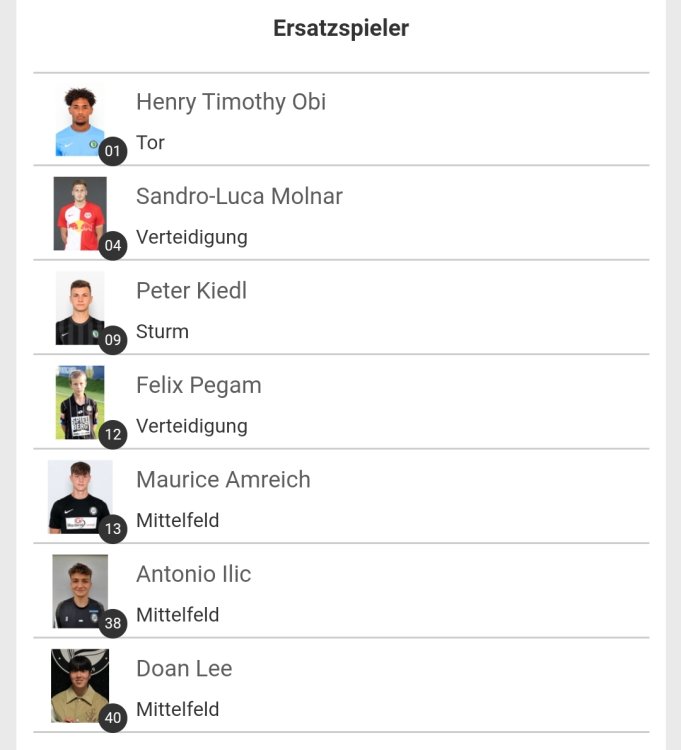681x750 pixels.
Task: Click the number 01 jersey badge
Action: pos(112,152)
